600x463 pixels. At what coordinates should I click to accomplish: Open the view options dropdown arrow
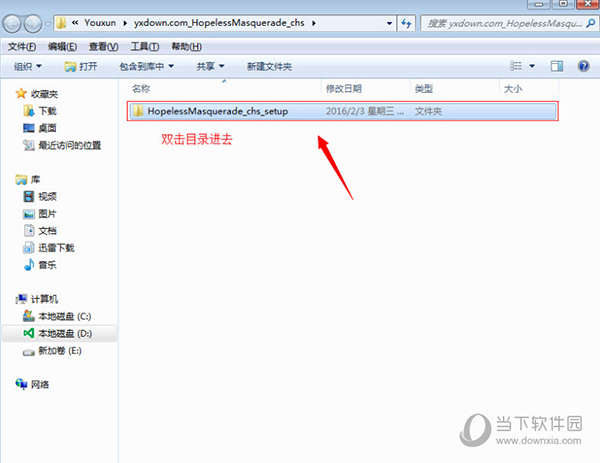(532, 66)
